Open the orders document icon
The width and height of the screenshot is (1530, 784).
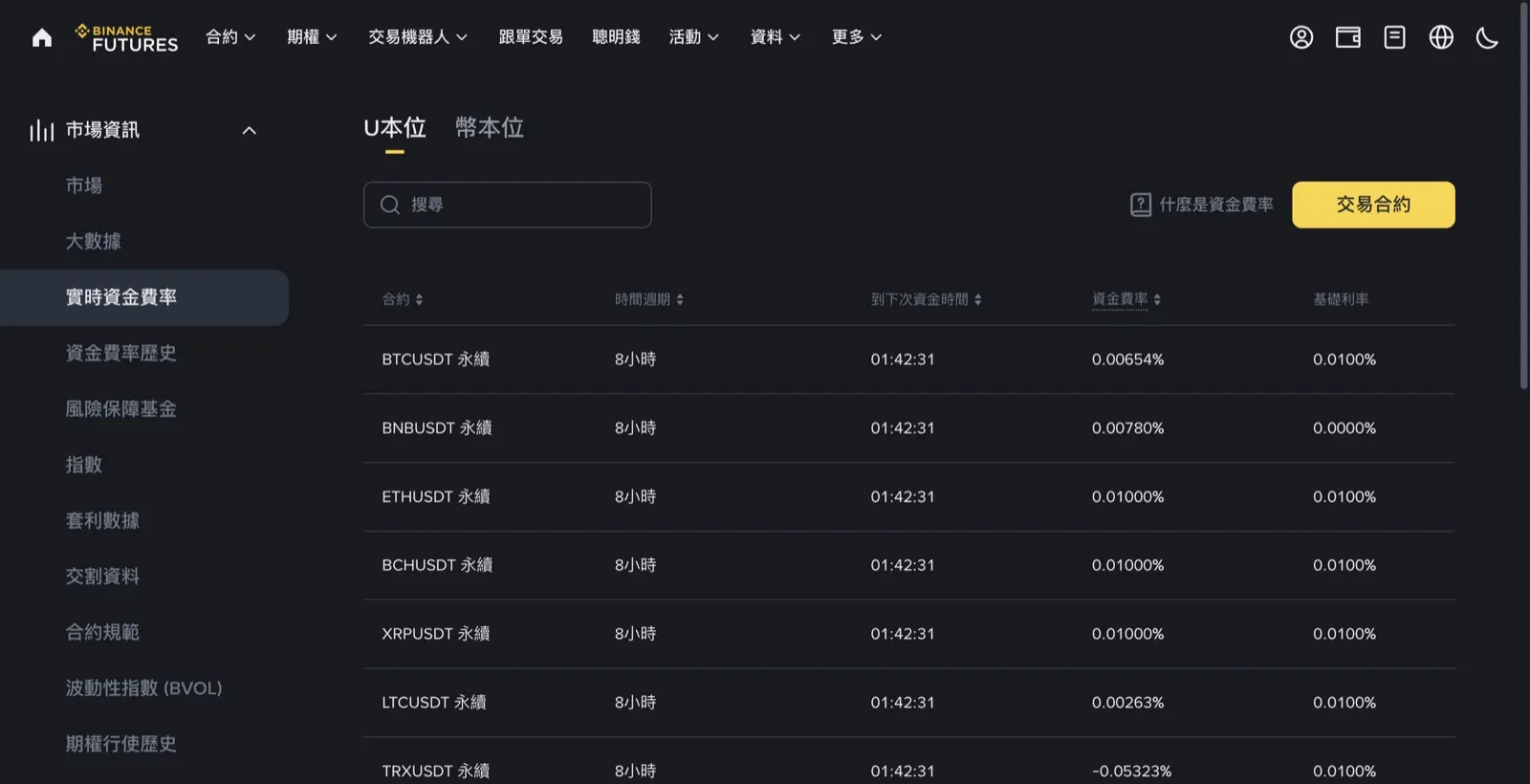1394,37
